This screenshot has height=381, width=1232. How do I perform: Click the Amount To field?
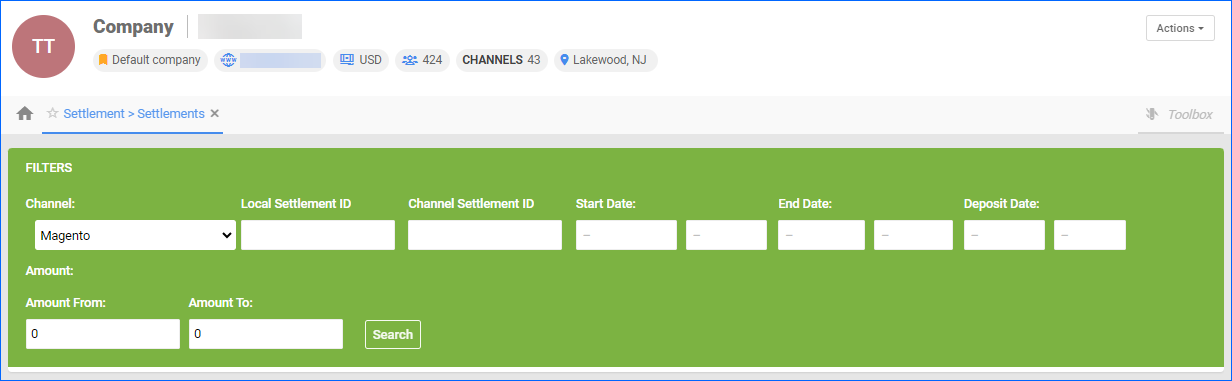point(266,334)
